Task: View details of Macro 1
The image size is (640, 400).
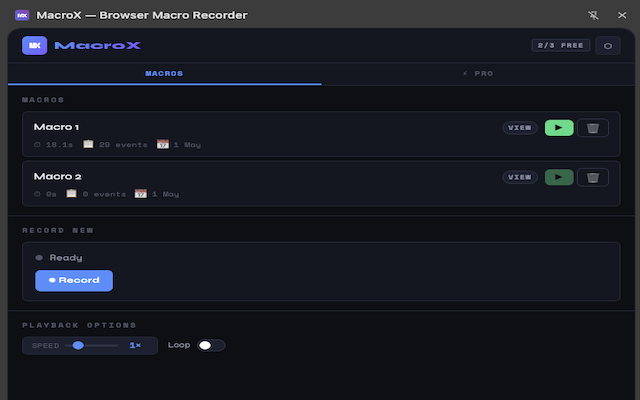Action: (x=520, y=128)
